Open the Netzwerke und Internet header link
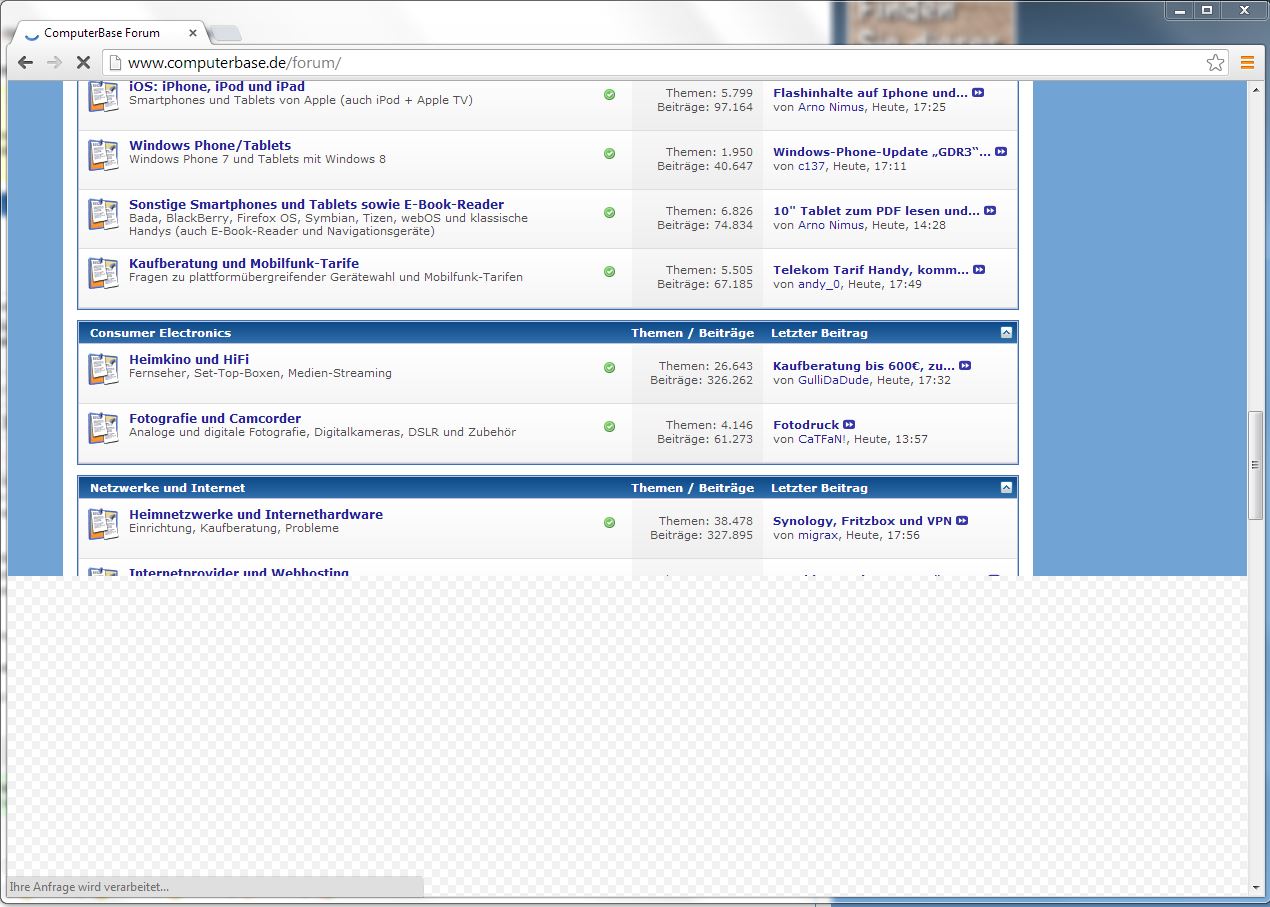This screenshot has width=1270, height=907. pyautogui.click(x=167, y=488)
